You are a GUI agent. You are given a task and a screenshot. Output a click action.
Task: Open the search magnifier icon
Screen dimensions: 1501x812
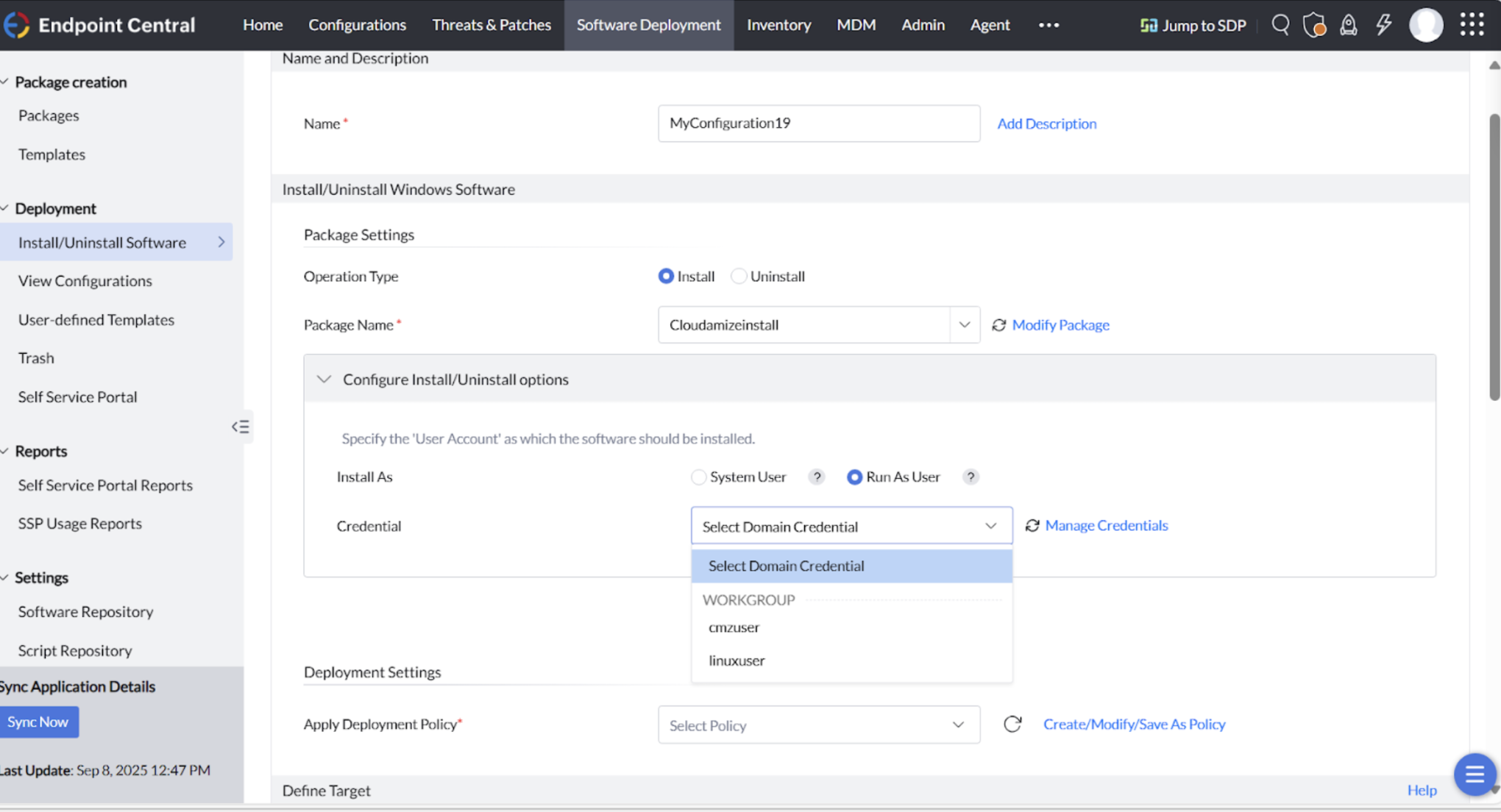(x=1280, y=25)
